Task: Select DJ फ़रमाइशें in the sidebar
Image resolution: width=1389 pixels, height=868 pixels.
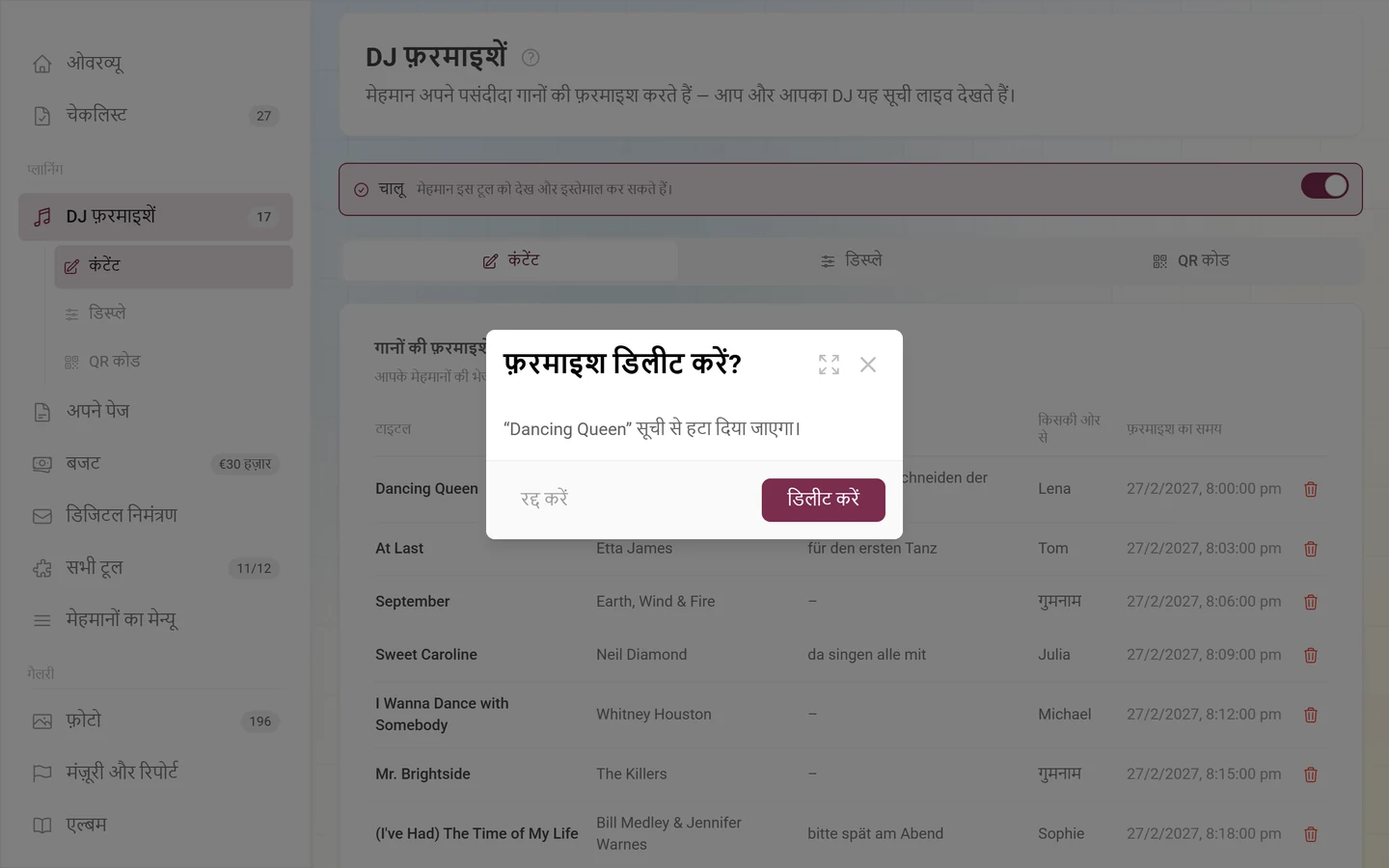Action: [155, 217]
